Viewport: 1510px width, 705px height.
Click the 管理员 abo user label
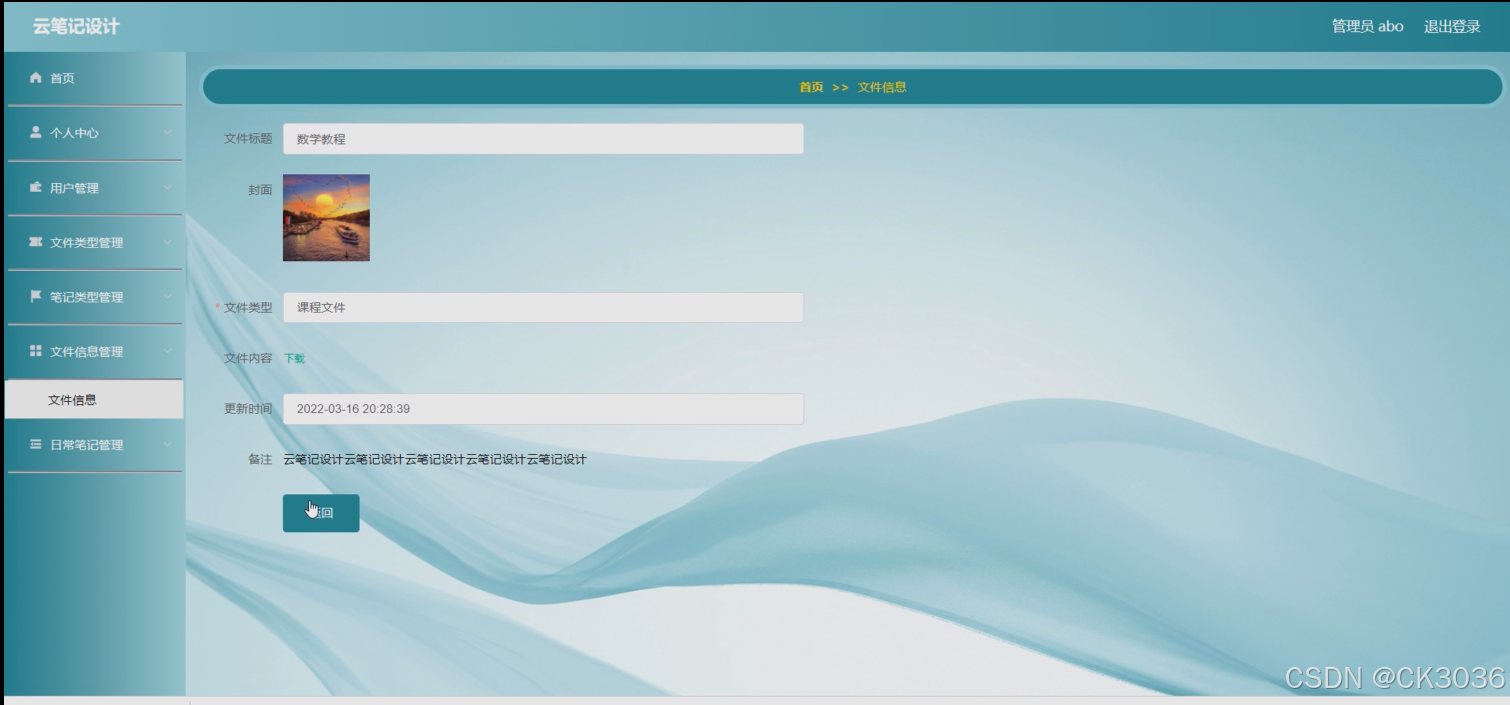(x=1367, y=27)
